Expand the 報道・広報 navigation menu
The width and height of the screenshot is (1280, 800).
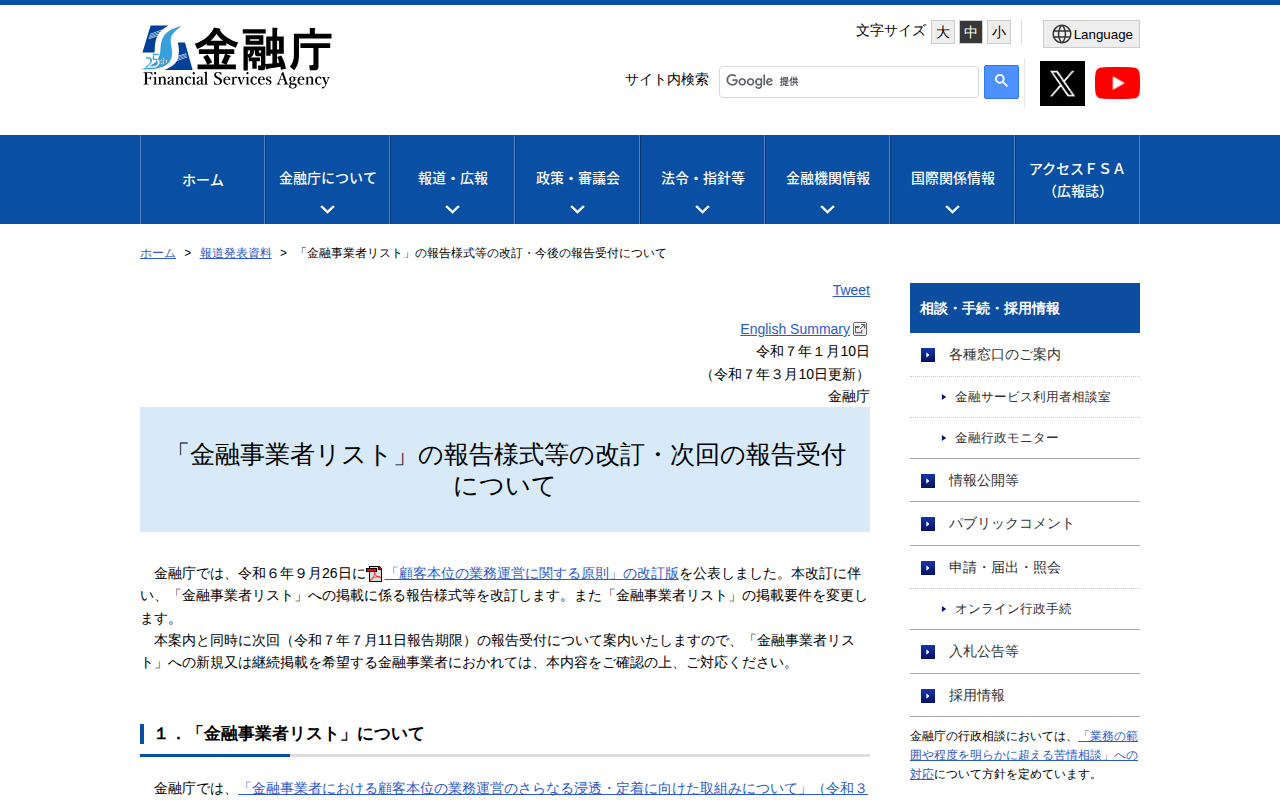point(451,179)
